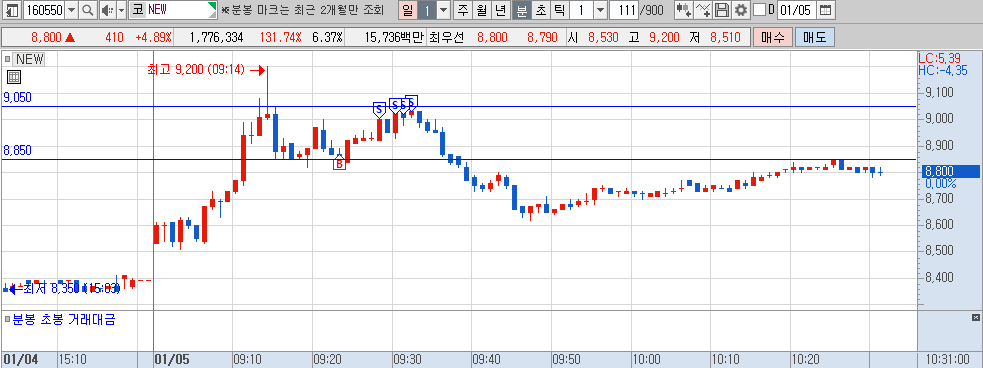Viewport: 983px width, 368px height.
Task: Click the blue 매도 (sell) button
Action: tap(814, 37)
